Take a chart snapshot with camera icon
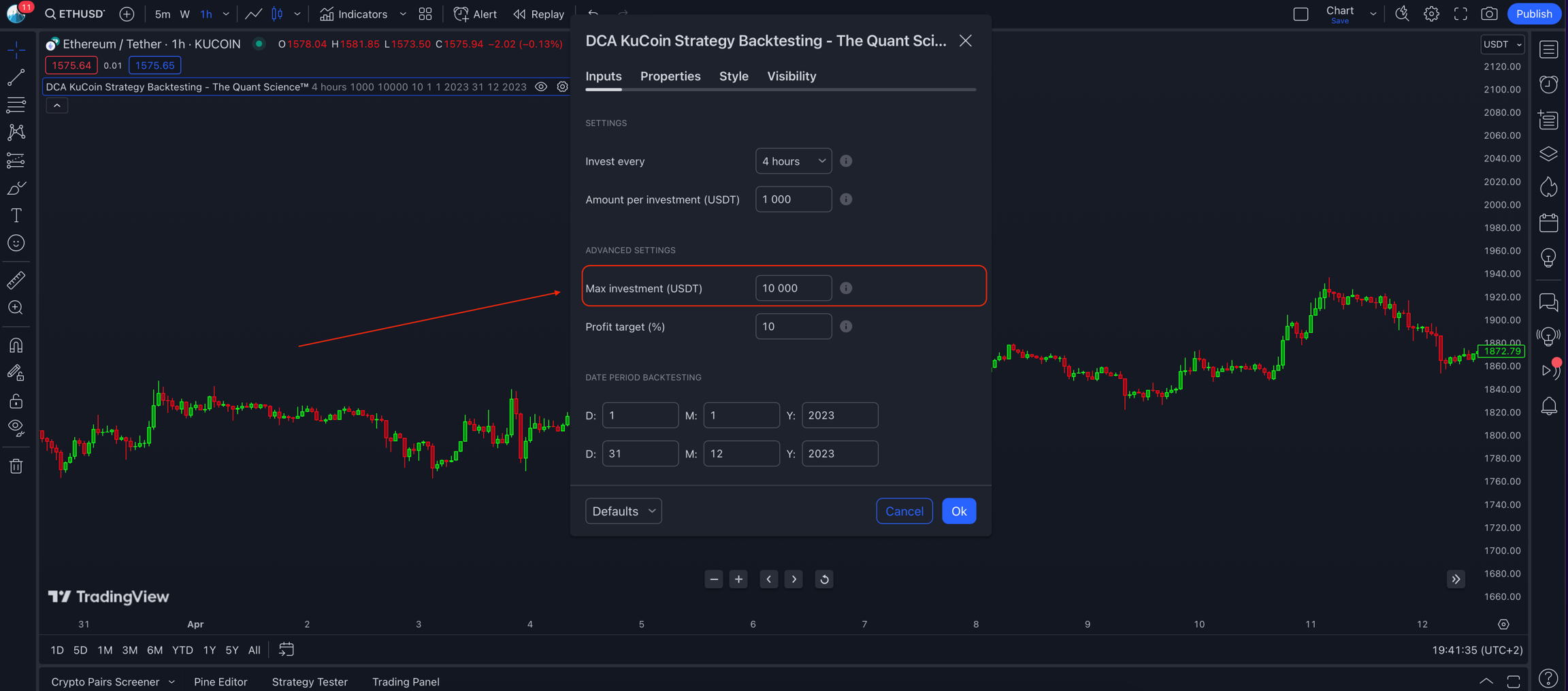This screenshot has height=691, width=1568. [1489, 14]
